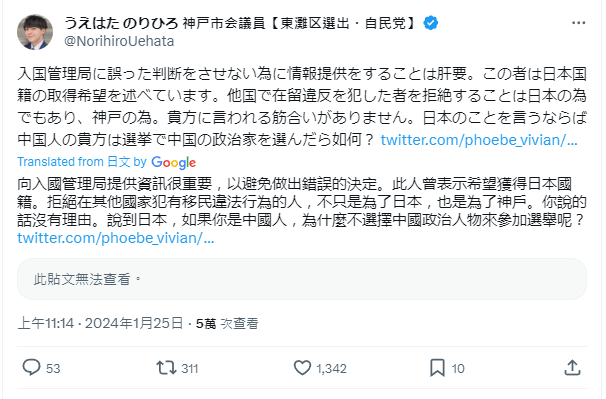
Task: Click the unavailable quoted post box 此貼文無法查看
Action: pos(302,279)
